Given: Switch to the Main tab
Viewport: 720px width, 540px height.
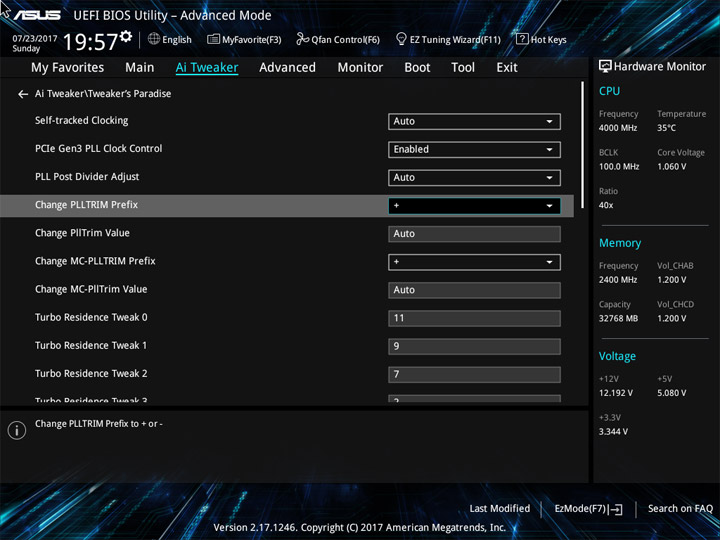Looking at the screenshot, I should click(140, 68).
